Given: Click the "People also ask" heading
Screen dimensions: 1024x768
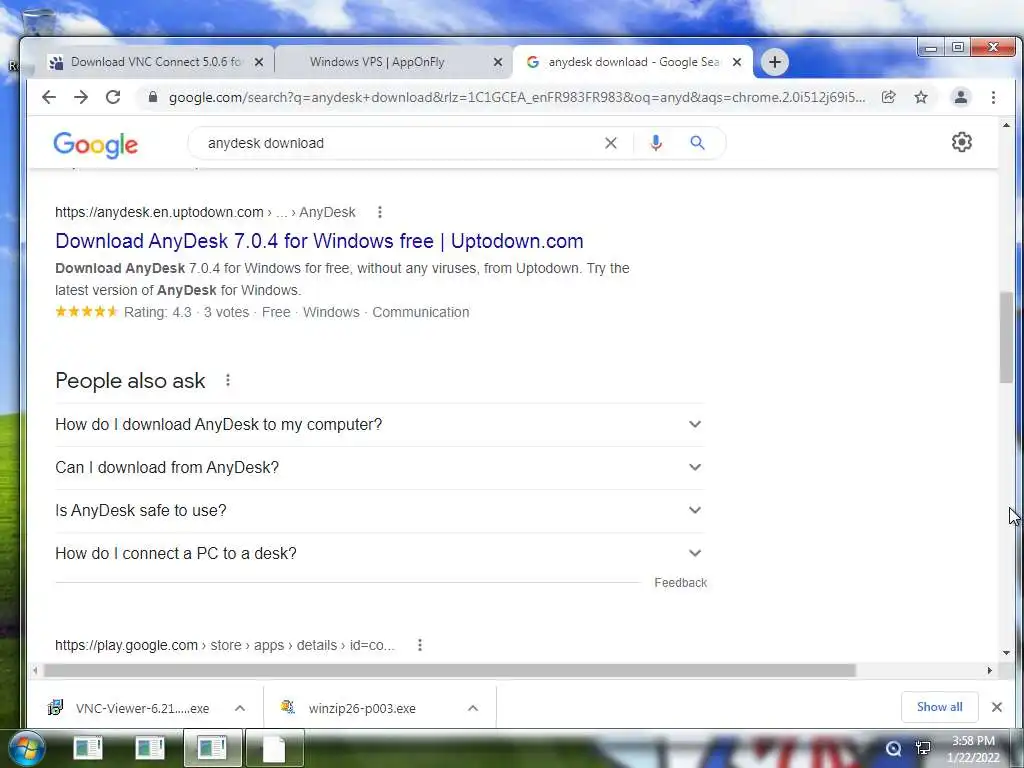Looking at the screenshot, I should pyautogui.click(x=130, y=380).
